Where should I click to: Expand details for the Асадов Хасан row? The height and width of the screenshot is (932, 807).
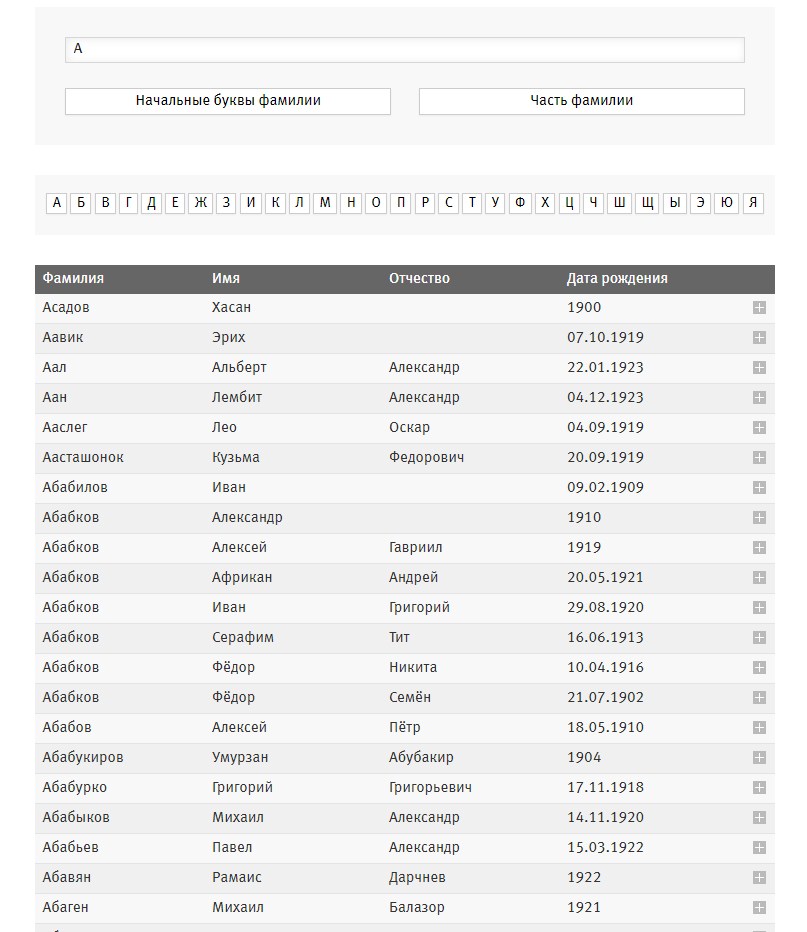[x=759, y=307]
